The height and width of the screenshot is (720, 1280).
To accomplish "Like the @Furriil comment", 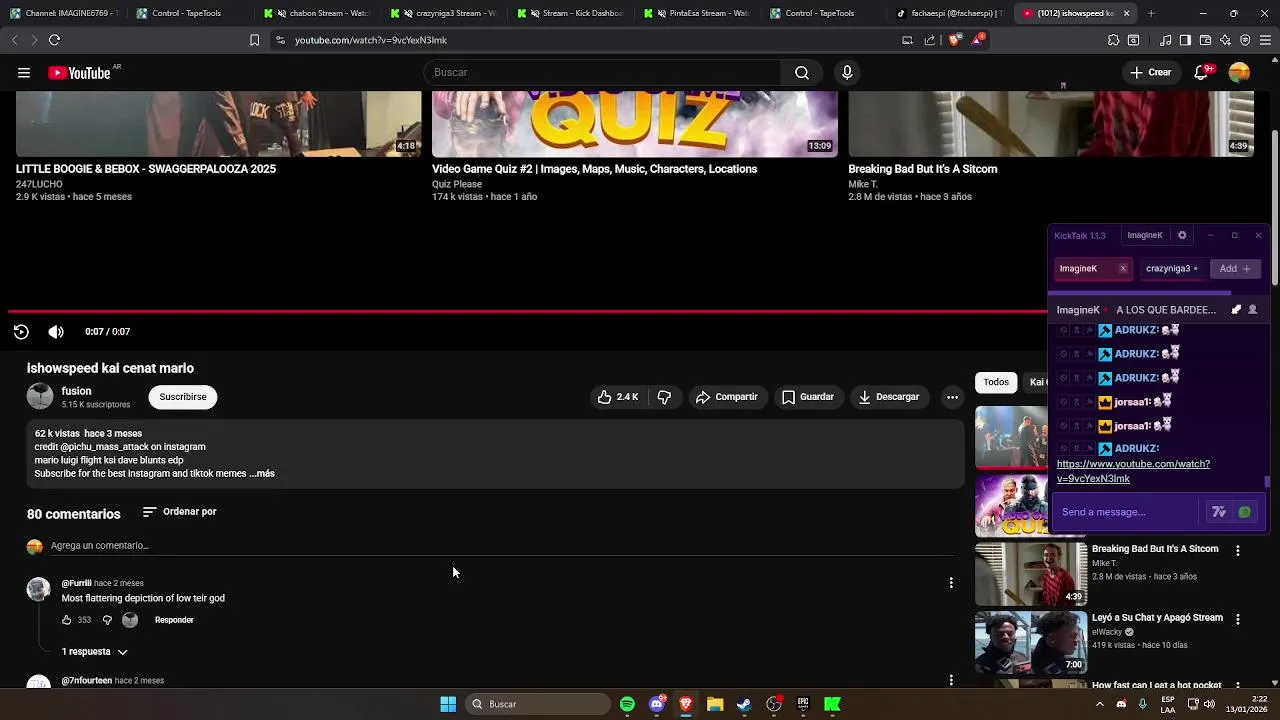I will click(x=67, y=620).
